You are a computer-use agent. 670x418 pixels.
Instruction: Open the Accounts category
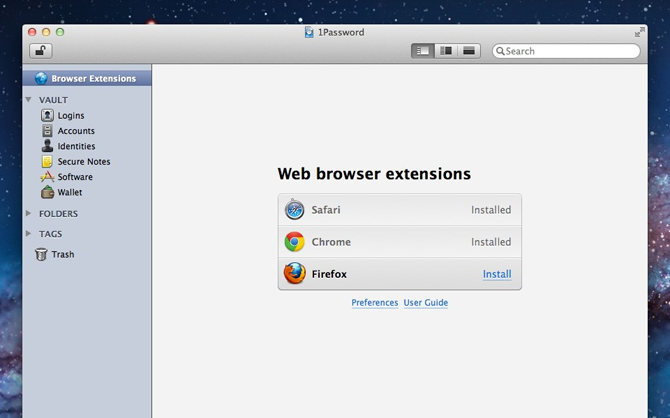pyautogui.click(x=76, y=131)
